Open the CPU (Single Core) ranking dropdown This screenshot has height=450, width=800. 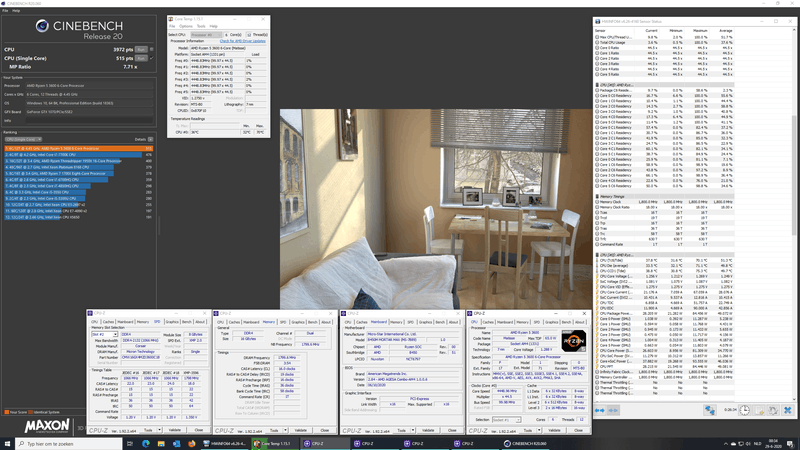pos(23,139)
